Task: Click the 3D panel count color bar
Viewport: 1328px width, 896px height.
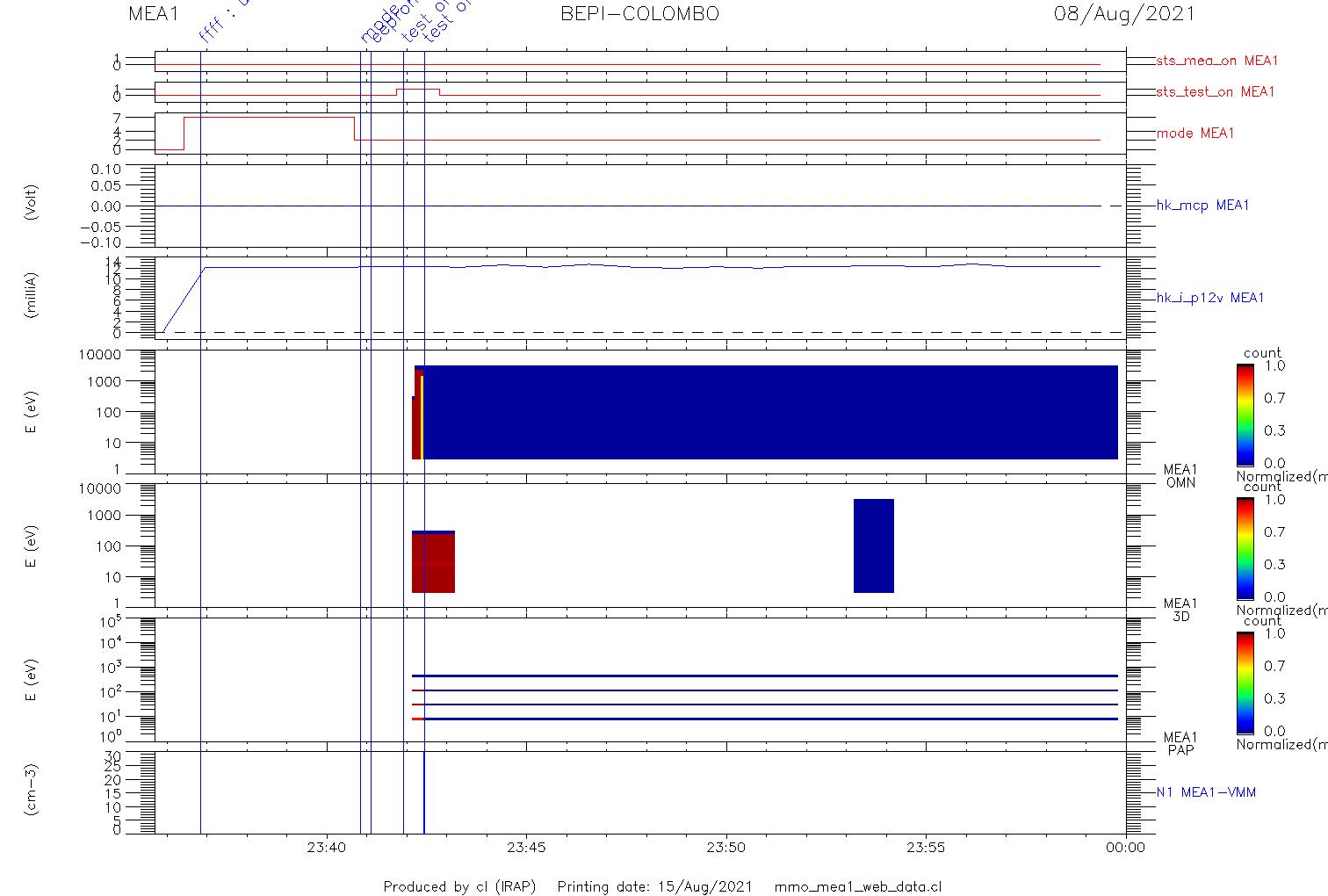Action: click(x=1245, y=548)
